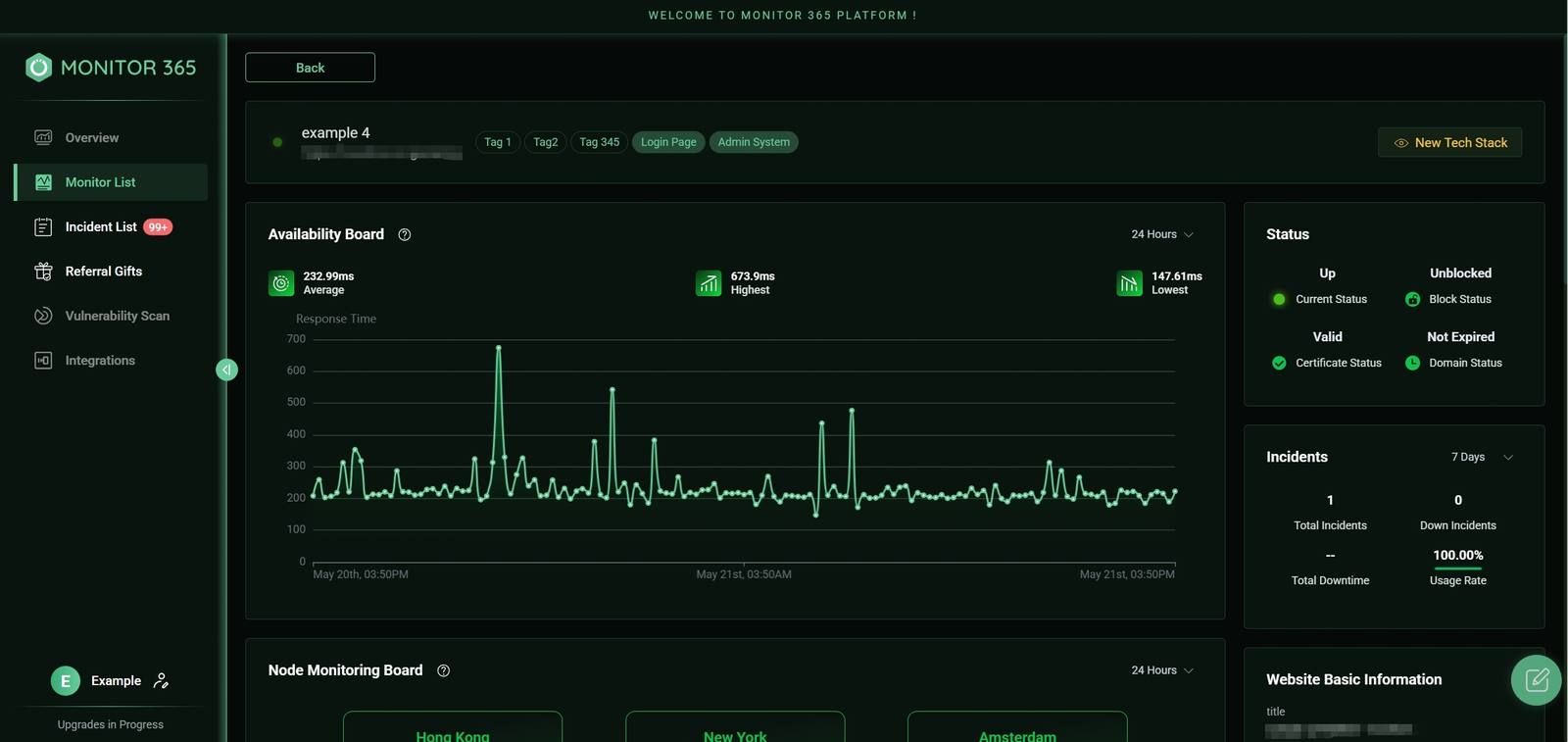Viewport: 1568px width, 742px height.
Task: Open the Availability Board help icon
Action: pos(405,234)
